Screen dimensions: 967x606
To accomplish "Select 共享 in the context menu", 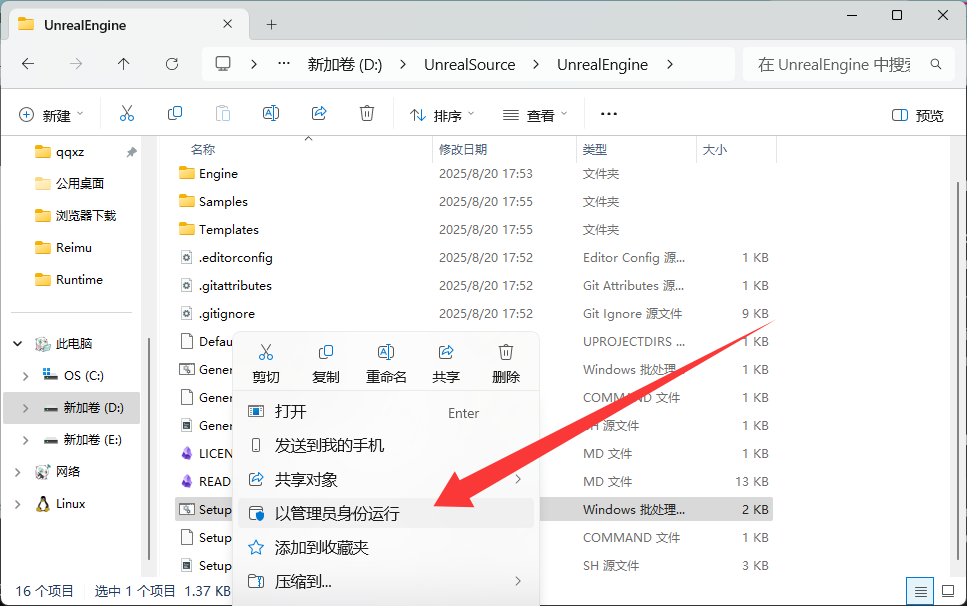I will (446, 364).
